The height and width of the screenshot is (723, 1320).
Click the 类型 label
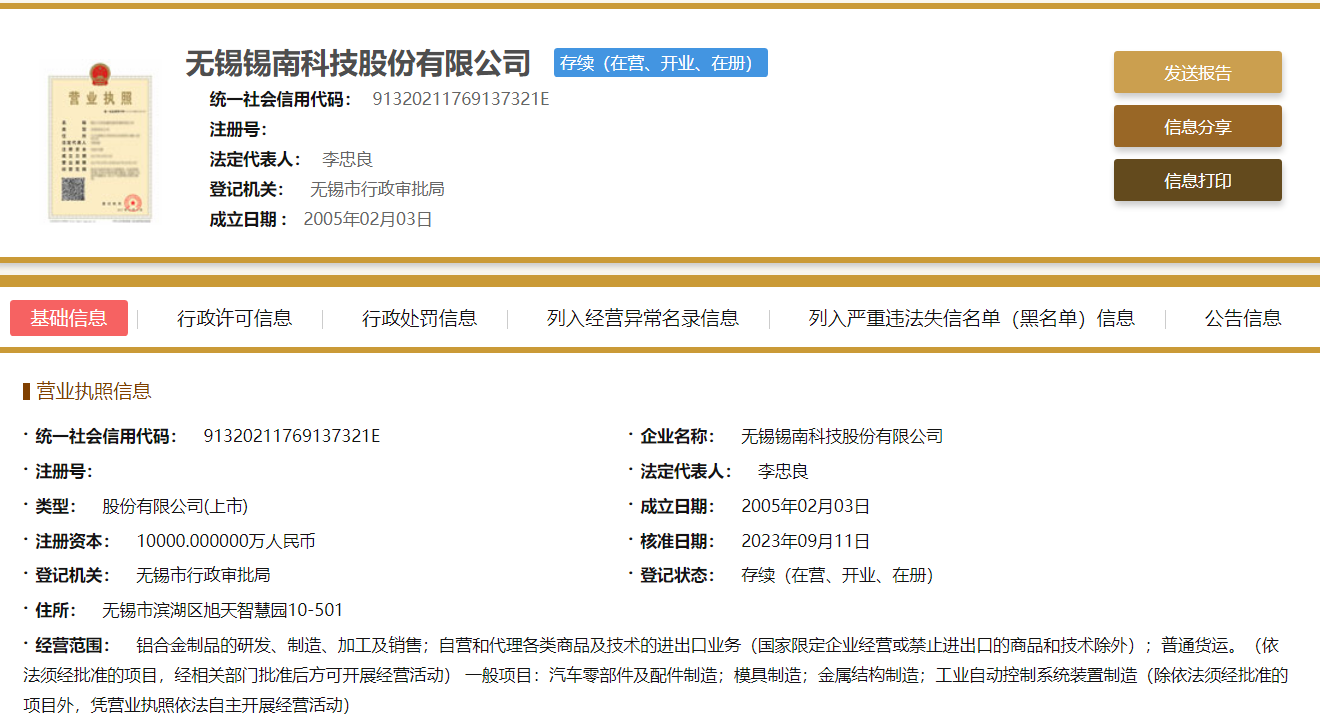56,506
